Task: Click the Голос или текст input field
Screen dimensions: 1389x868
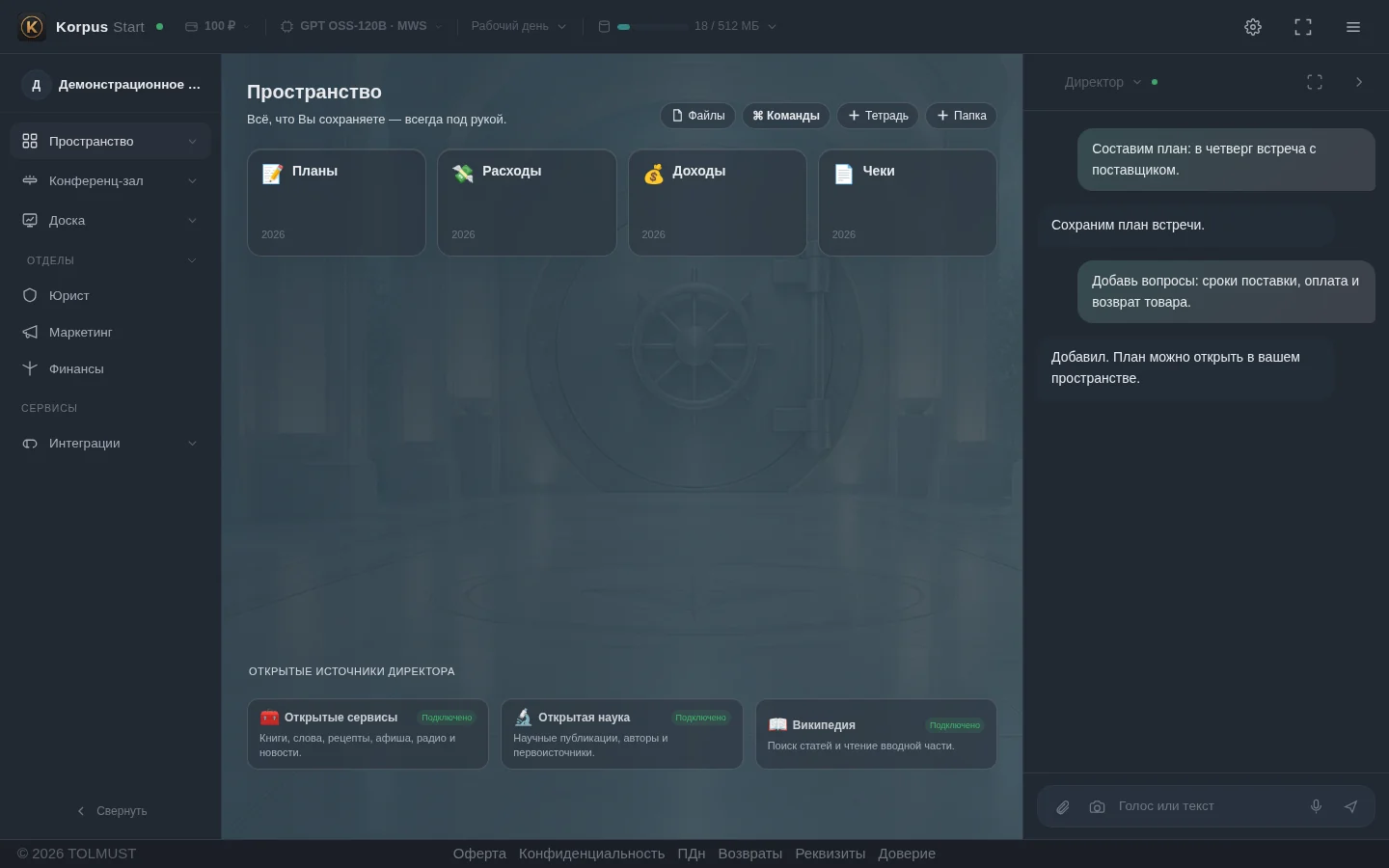Action: pos(1206,806)
